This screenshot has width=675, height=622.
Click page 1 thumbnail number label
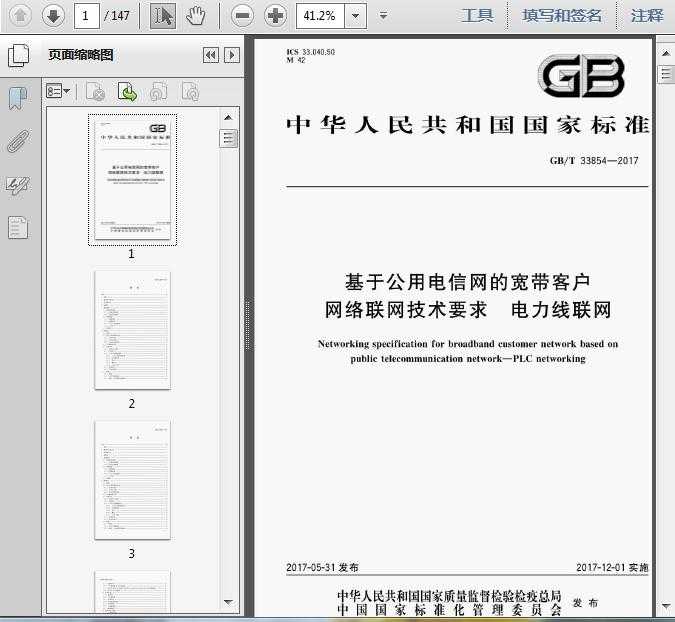click(132, 254)
